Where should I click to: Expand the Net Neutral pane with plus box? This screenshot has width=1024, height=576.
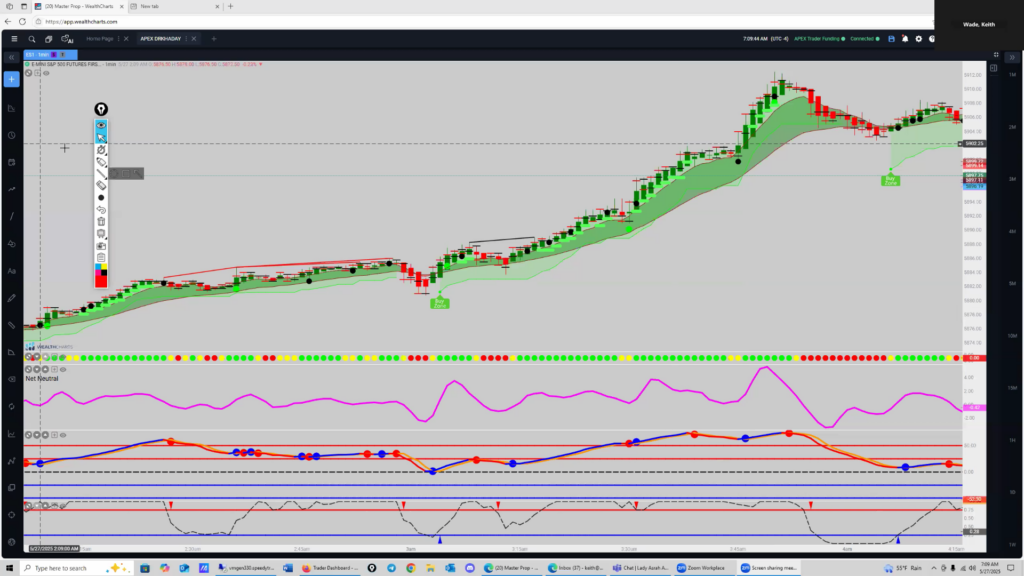54,370
